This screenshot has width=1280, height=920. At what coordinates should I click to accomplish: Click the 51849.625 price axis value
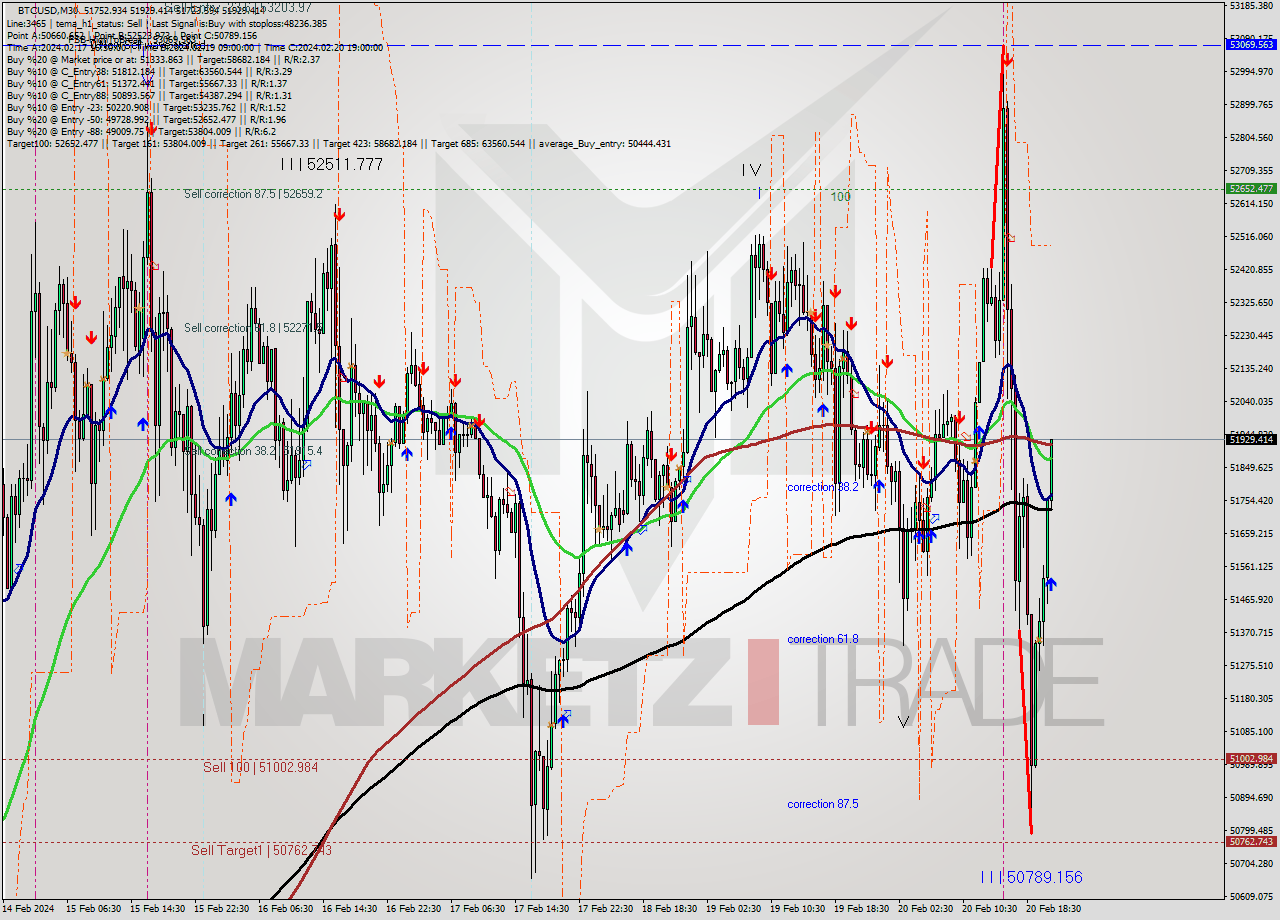(1251, 468)
